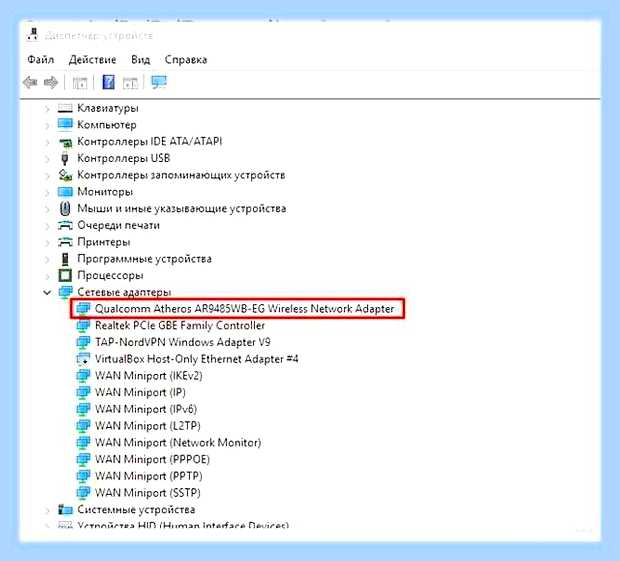Expand the Контроллеры USB category

(x=47, y=159)
